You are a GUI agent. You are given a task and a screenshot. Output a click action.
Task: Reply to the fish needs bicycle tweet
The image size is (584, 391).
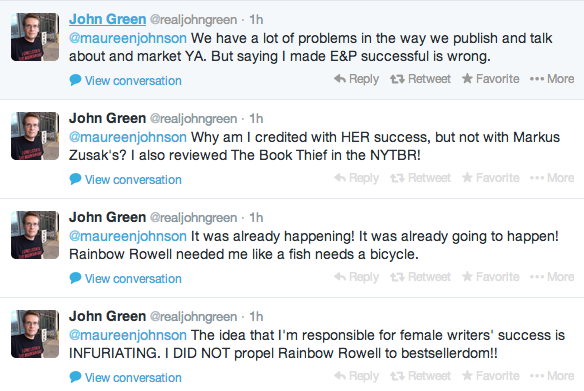tap(356, 277)
